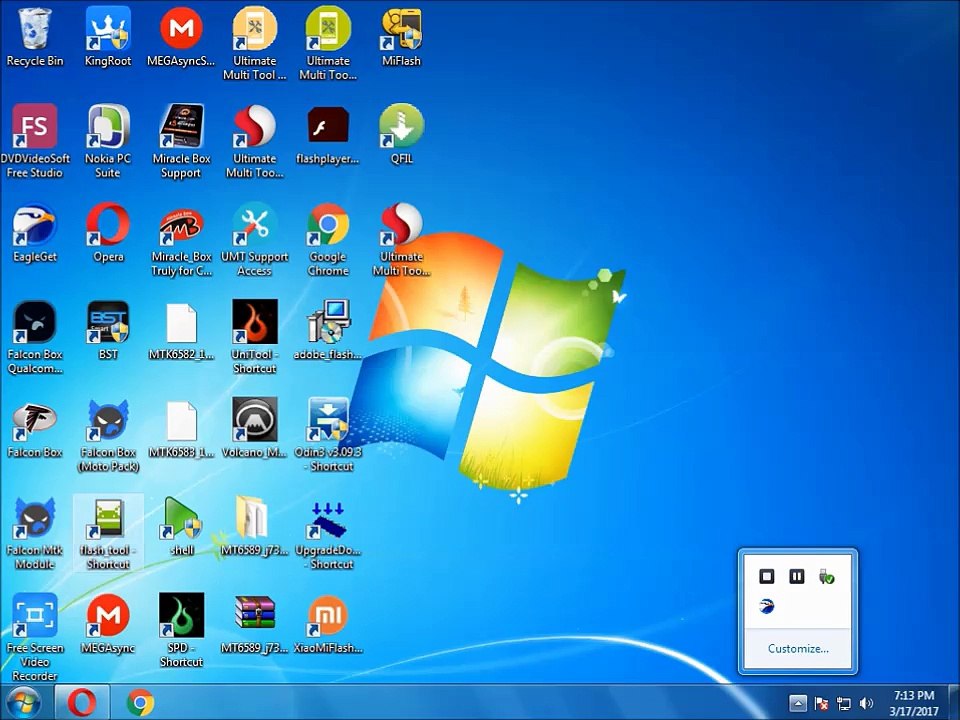This screenshot has width=960, height=720.
Task: Click the MEGAsyncS... installer icon
Action: (181, 37)
